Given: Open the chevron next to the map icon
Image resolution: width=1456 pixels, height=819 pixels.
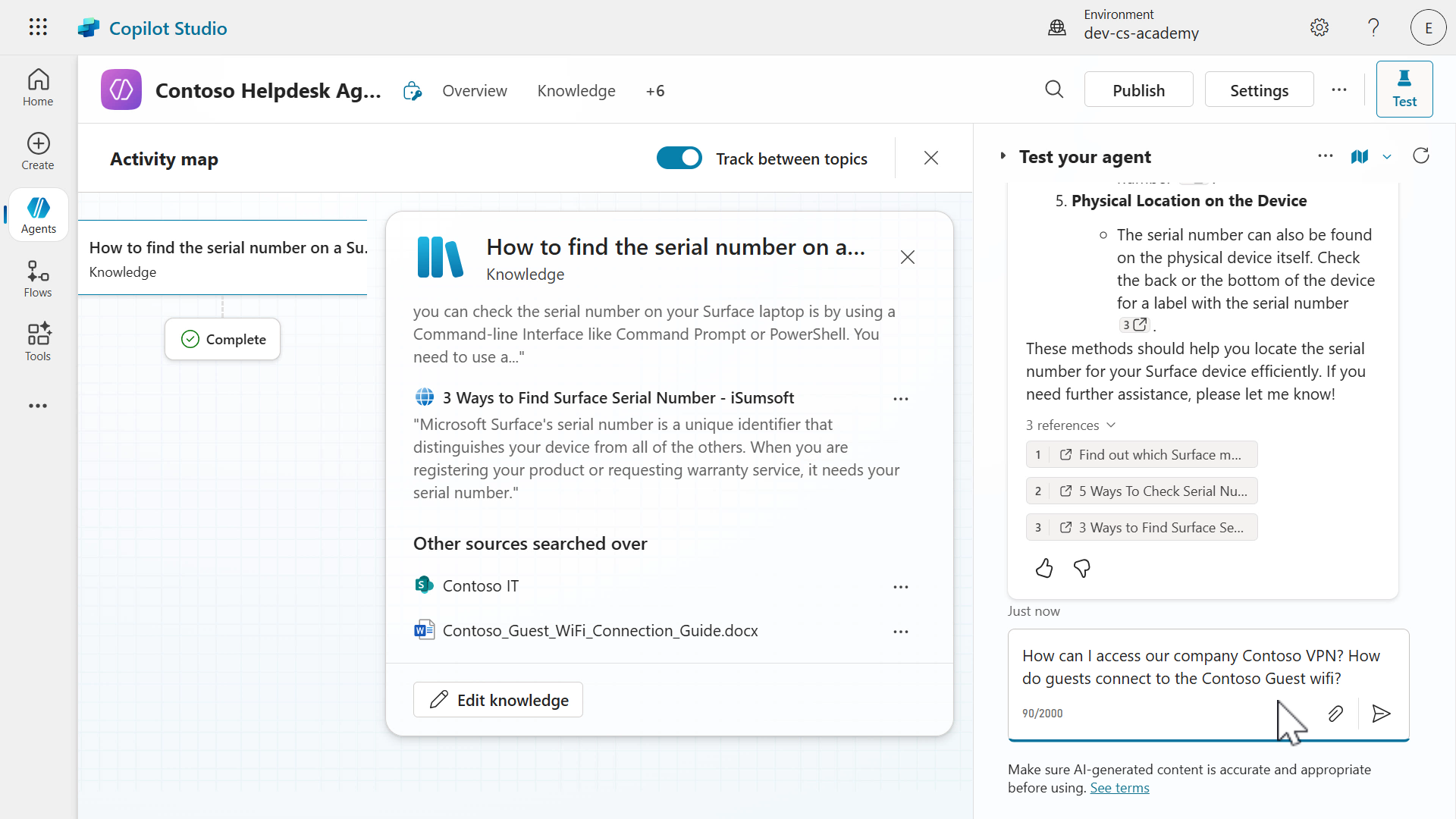Looking at the screenshot, I should pos(1387,157).
